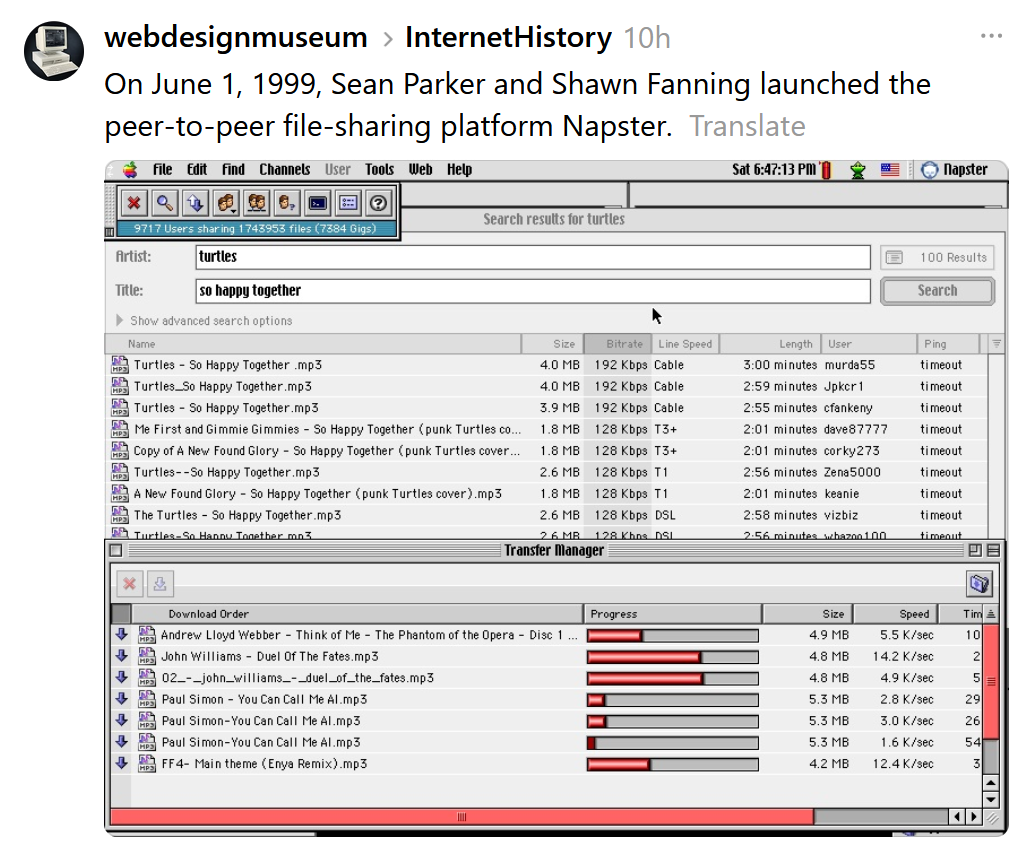Screen dimensions: 1034x854
Task: Click the green star icon in menu bar
Action: point(857,171)
